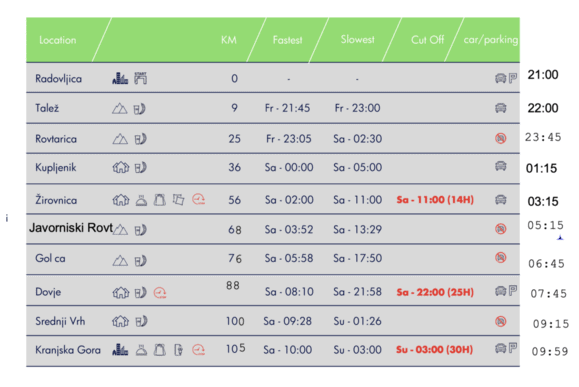Viewport: 579px width, 387px height.
Task: Click the drop bag icon in Kranjska Gora row
Action: [x=159, y=349]
